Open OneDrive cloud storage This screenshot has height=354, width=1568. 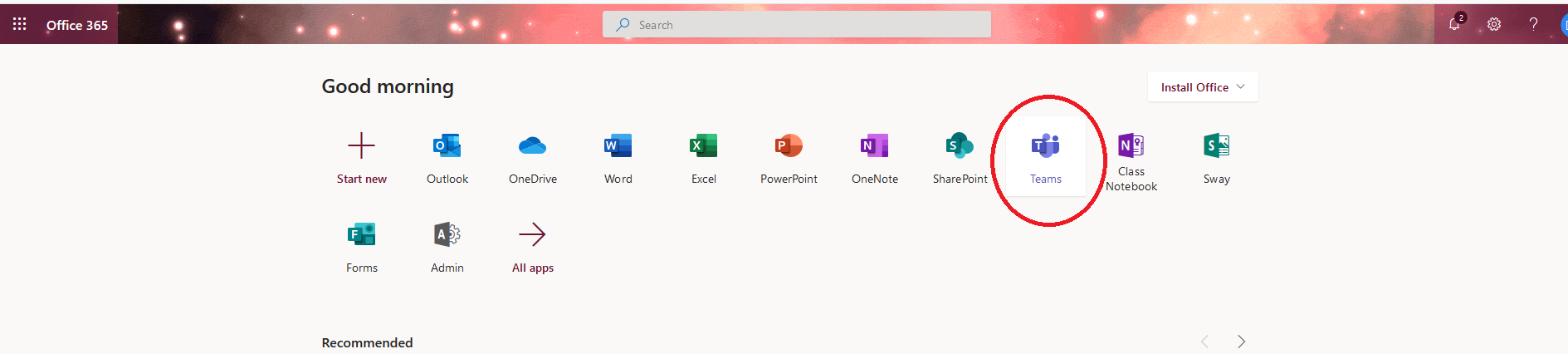(x=532, y=158)
